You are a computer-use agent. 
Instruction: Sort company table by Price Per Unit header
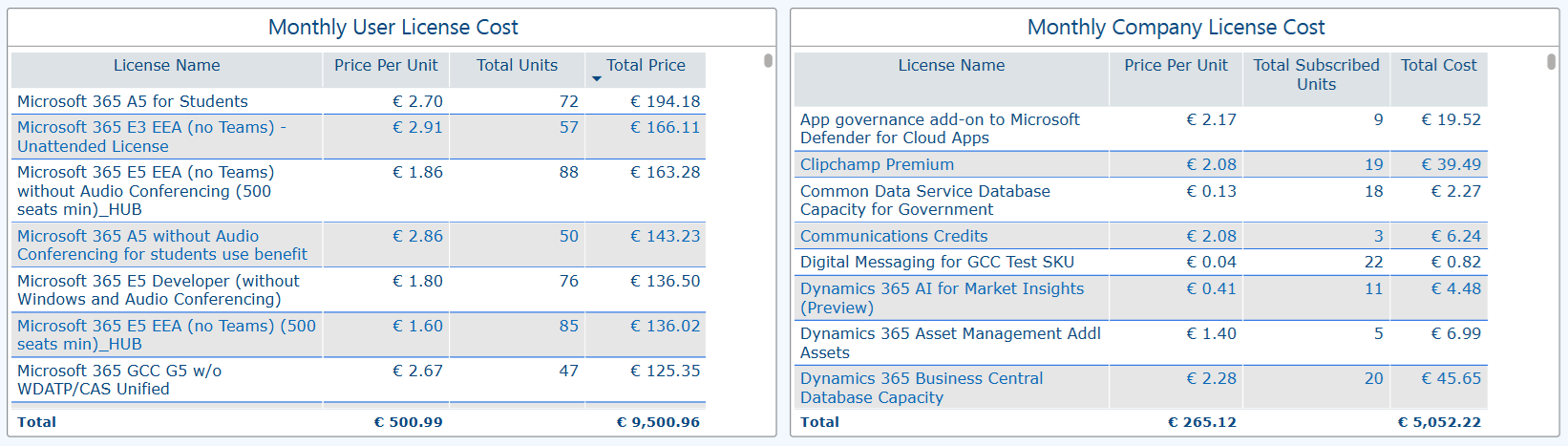click(1176, 66)
